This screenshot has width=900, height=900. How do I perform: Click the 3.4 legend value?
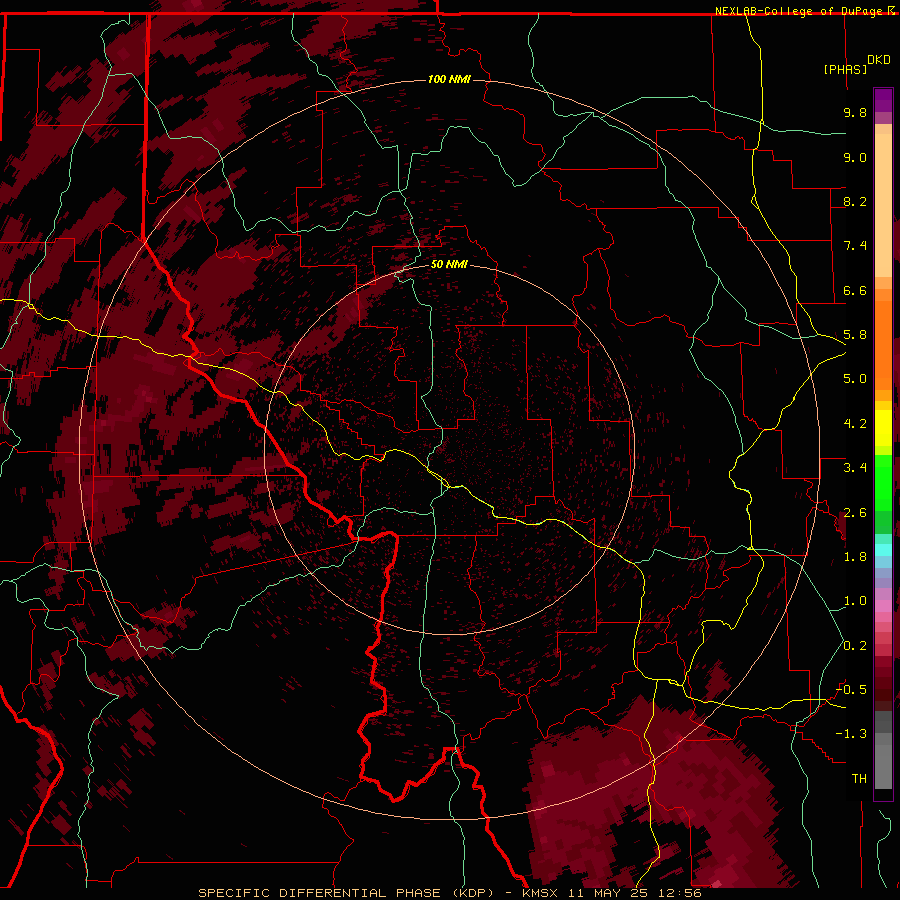pos(855,468)
